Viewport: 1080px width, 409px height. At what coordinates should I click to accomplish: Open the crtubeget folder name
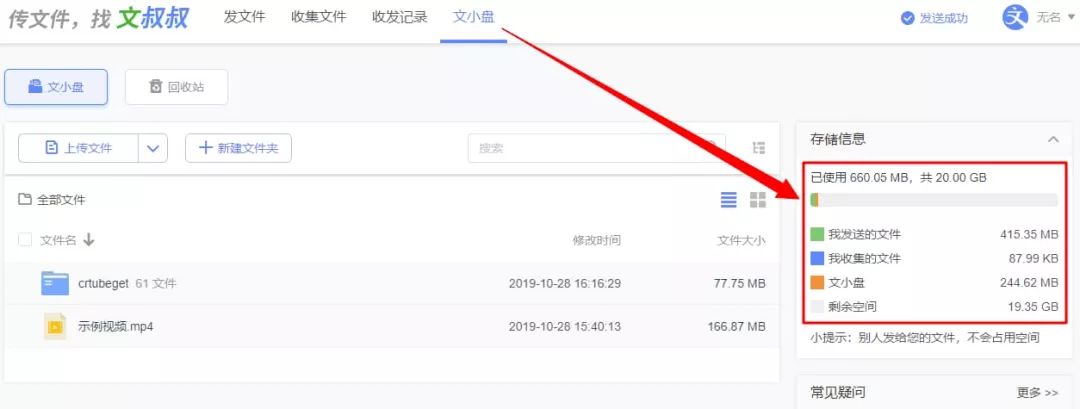103,284
